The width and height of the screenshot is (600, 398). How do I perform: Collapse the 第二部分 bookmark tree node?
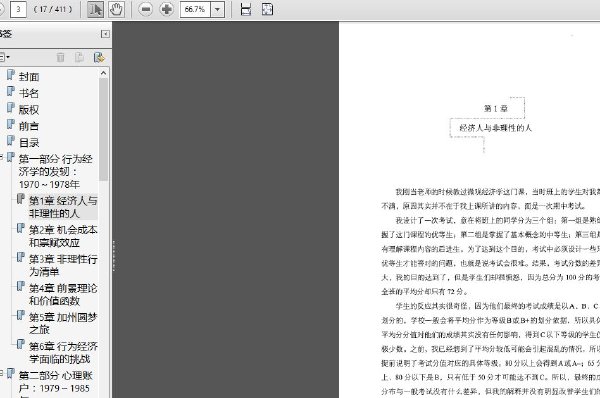[1, 372]
